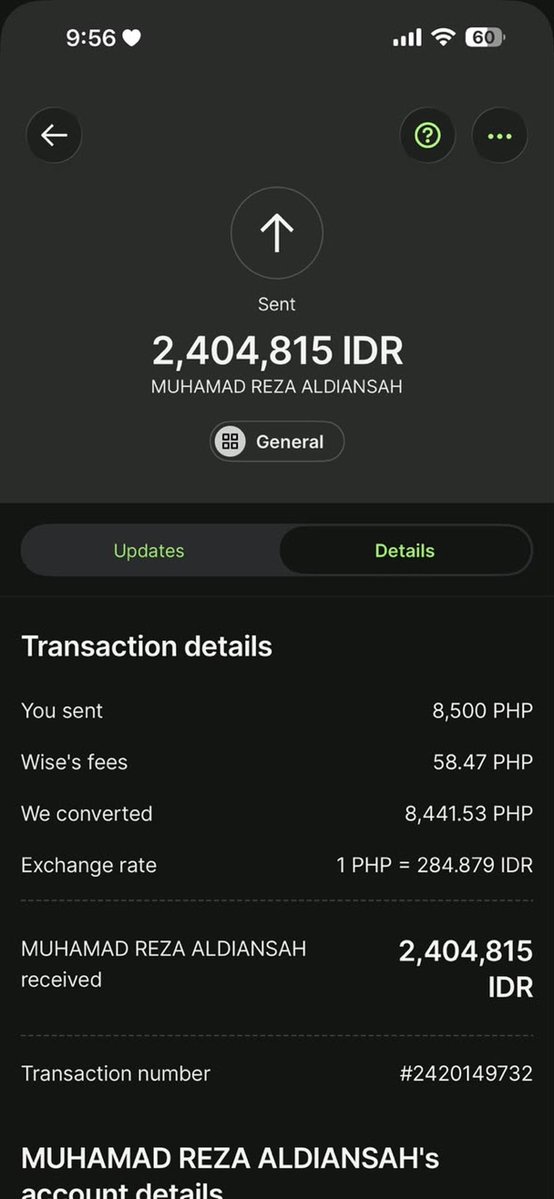Tap the exchange rate value 284.879 IDR
The image size is (554, 1199).
coord(474,866)
